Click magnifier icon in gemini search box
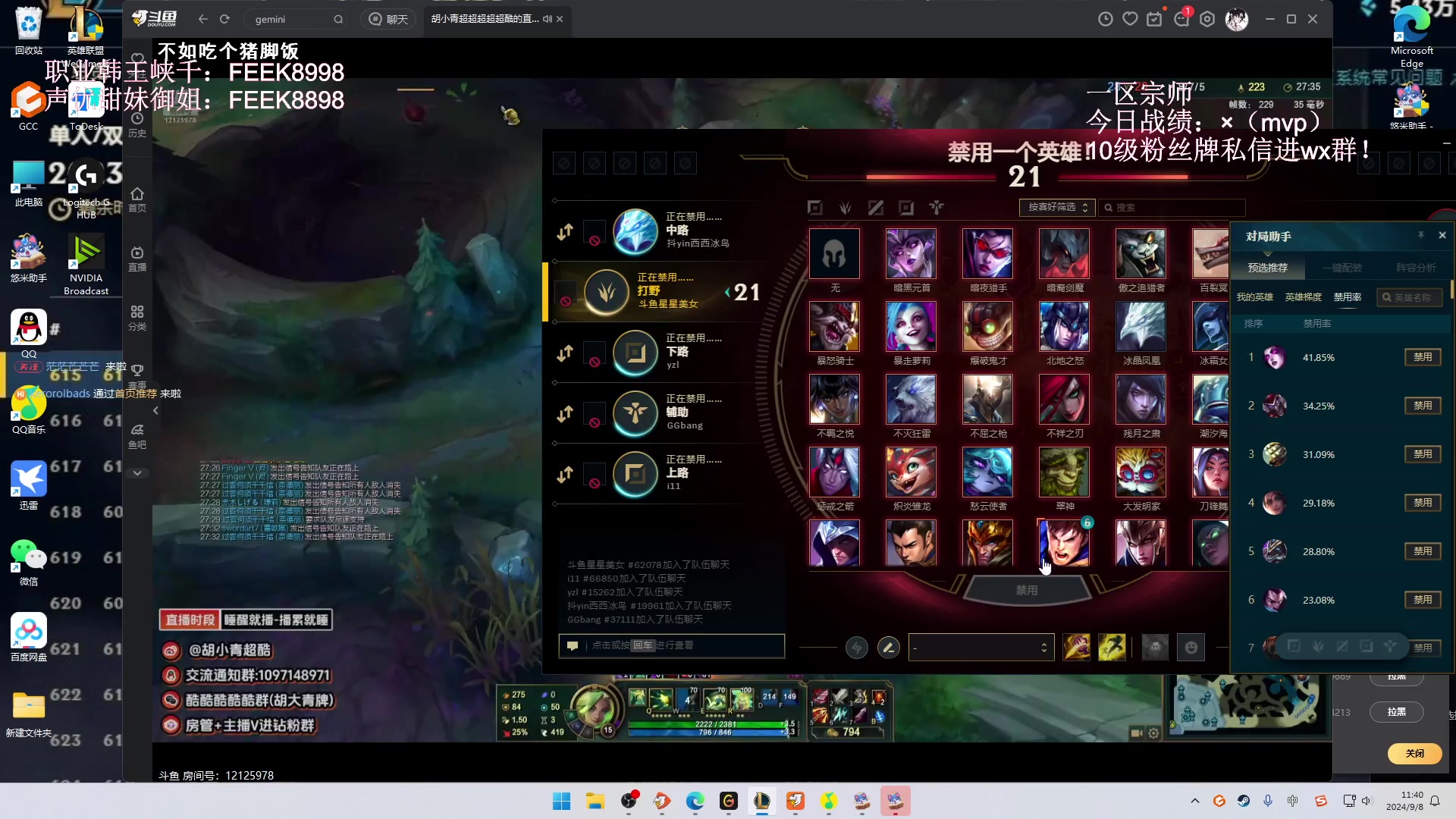This screenshot has width=1456, height=819. point(338,19)
